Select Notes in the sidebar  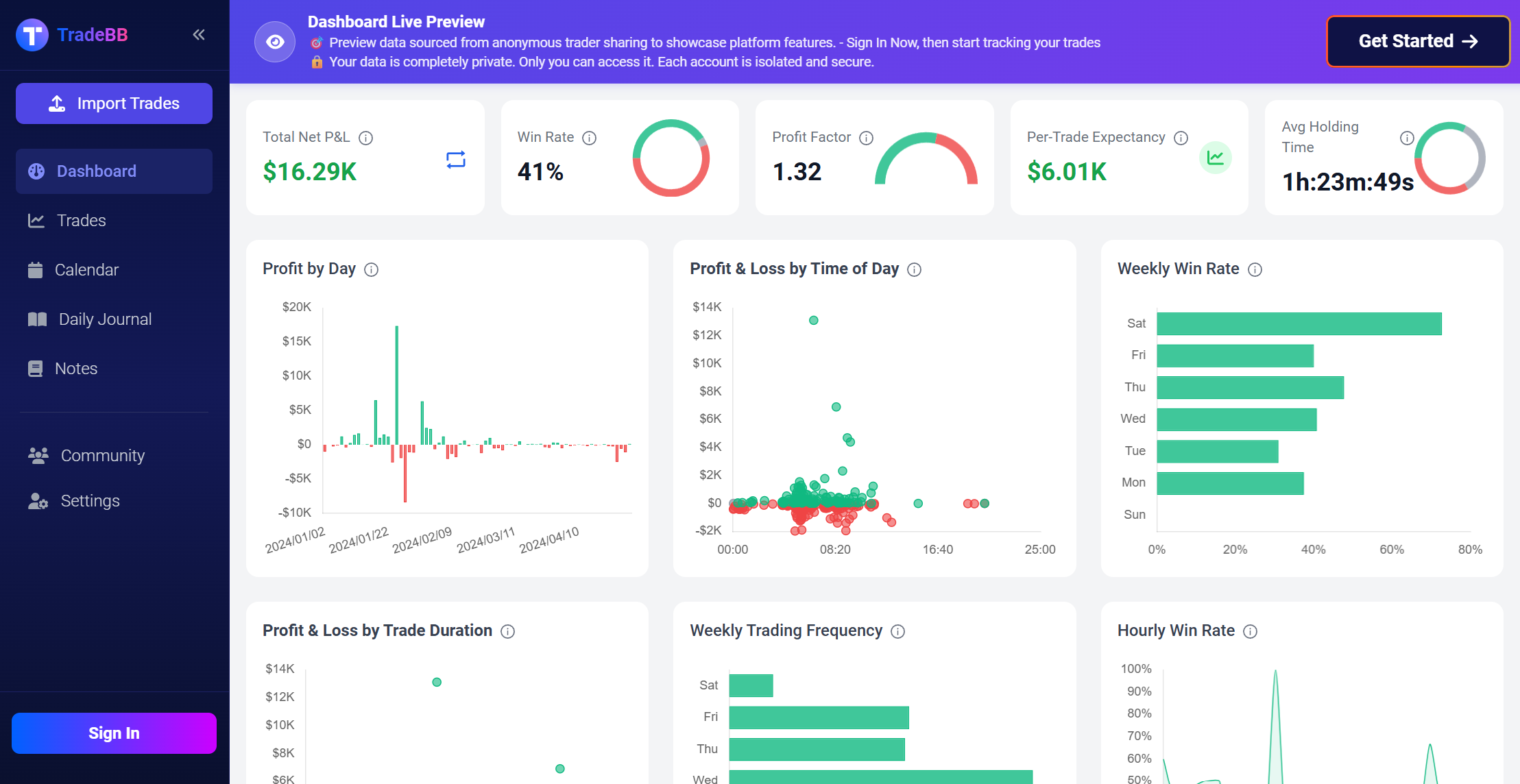(x=114, y=369)
